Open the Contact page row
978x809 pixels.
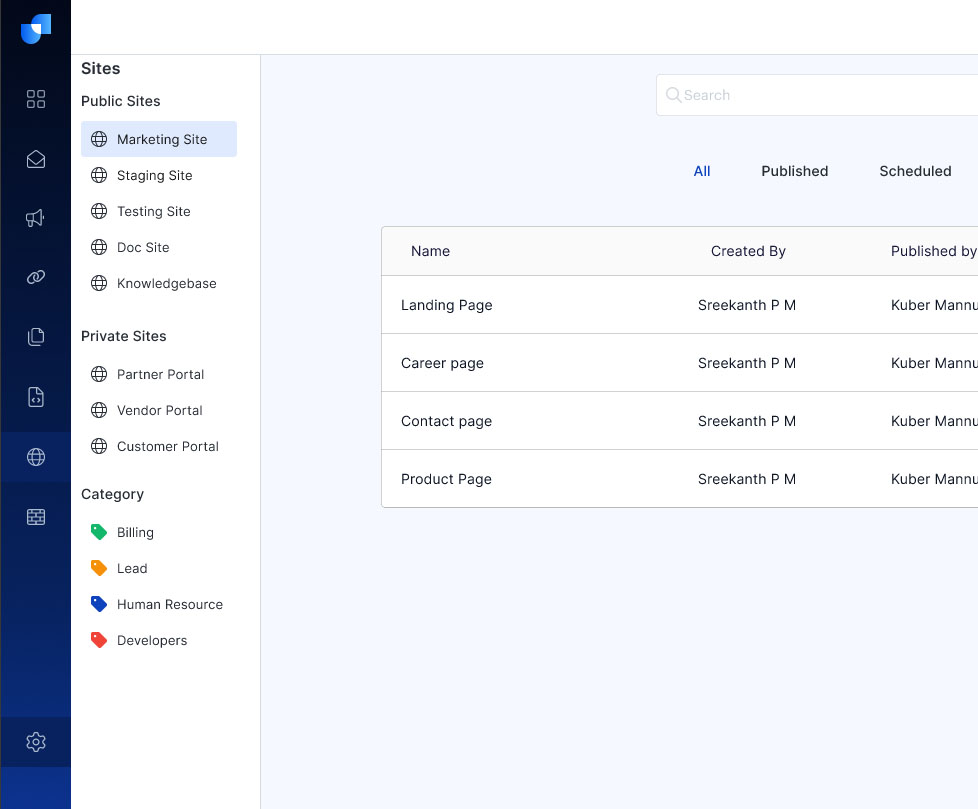(x=680, y=421)
